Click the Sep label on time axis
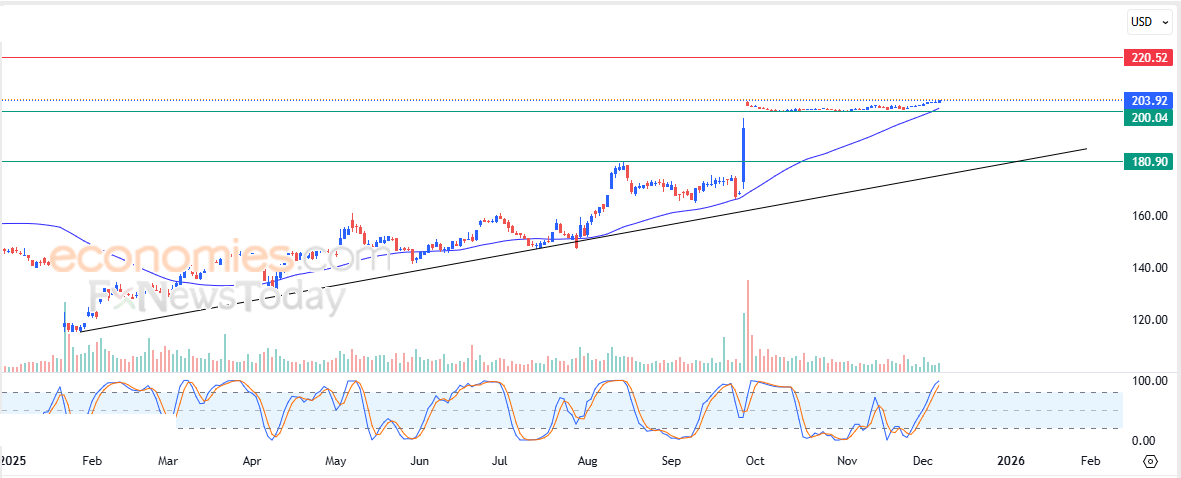1181x478 pixels. tap(671, 460)
